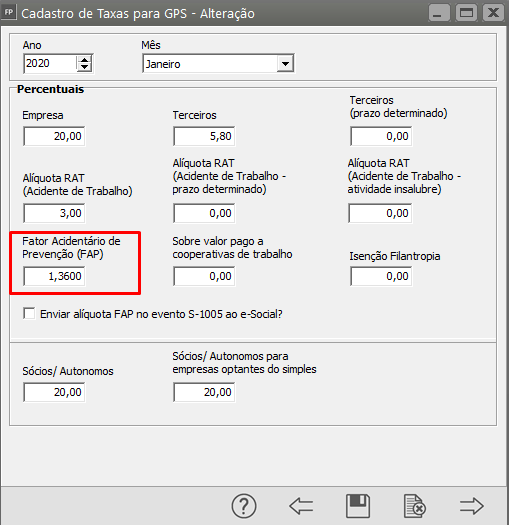509x525 pixels.
Task: Click the FP application icon in title bar
Action: point(8,13)
